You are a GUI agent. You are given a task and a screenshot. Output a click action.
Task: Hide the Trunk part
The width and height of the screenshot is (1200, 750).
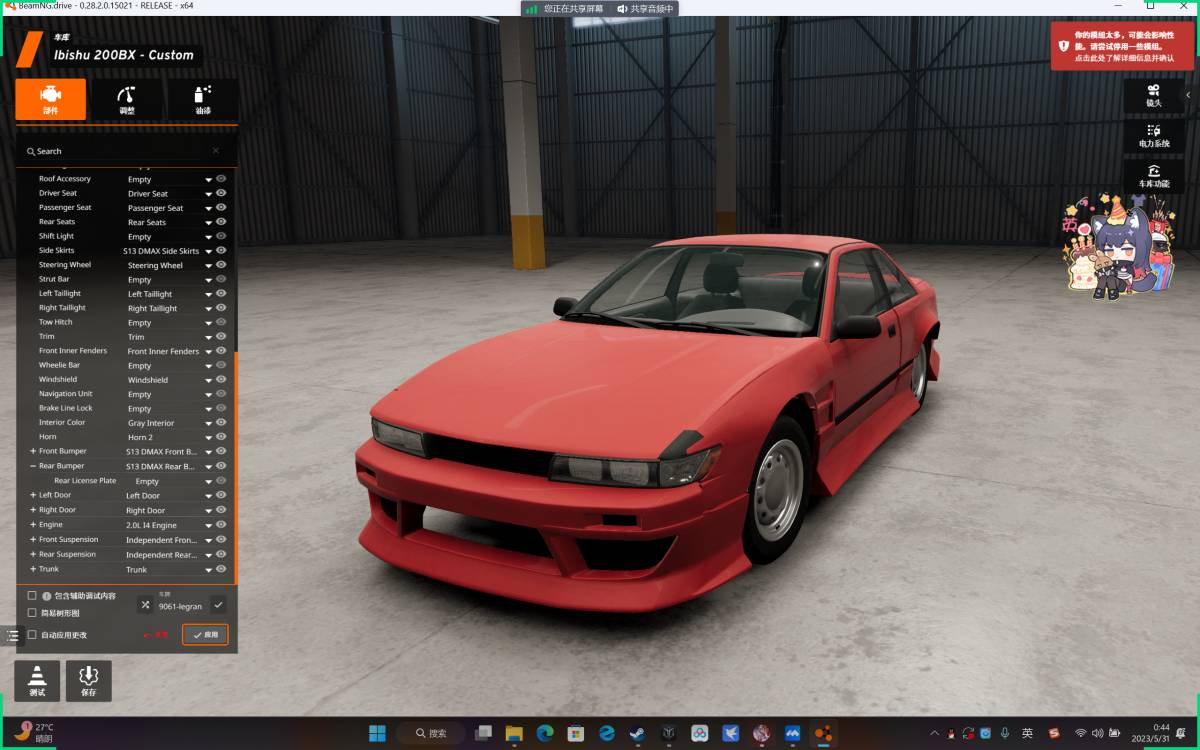[221, 569]
